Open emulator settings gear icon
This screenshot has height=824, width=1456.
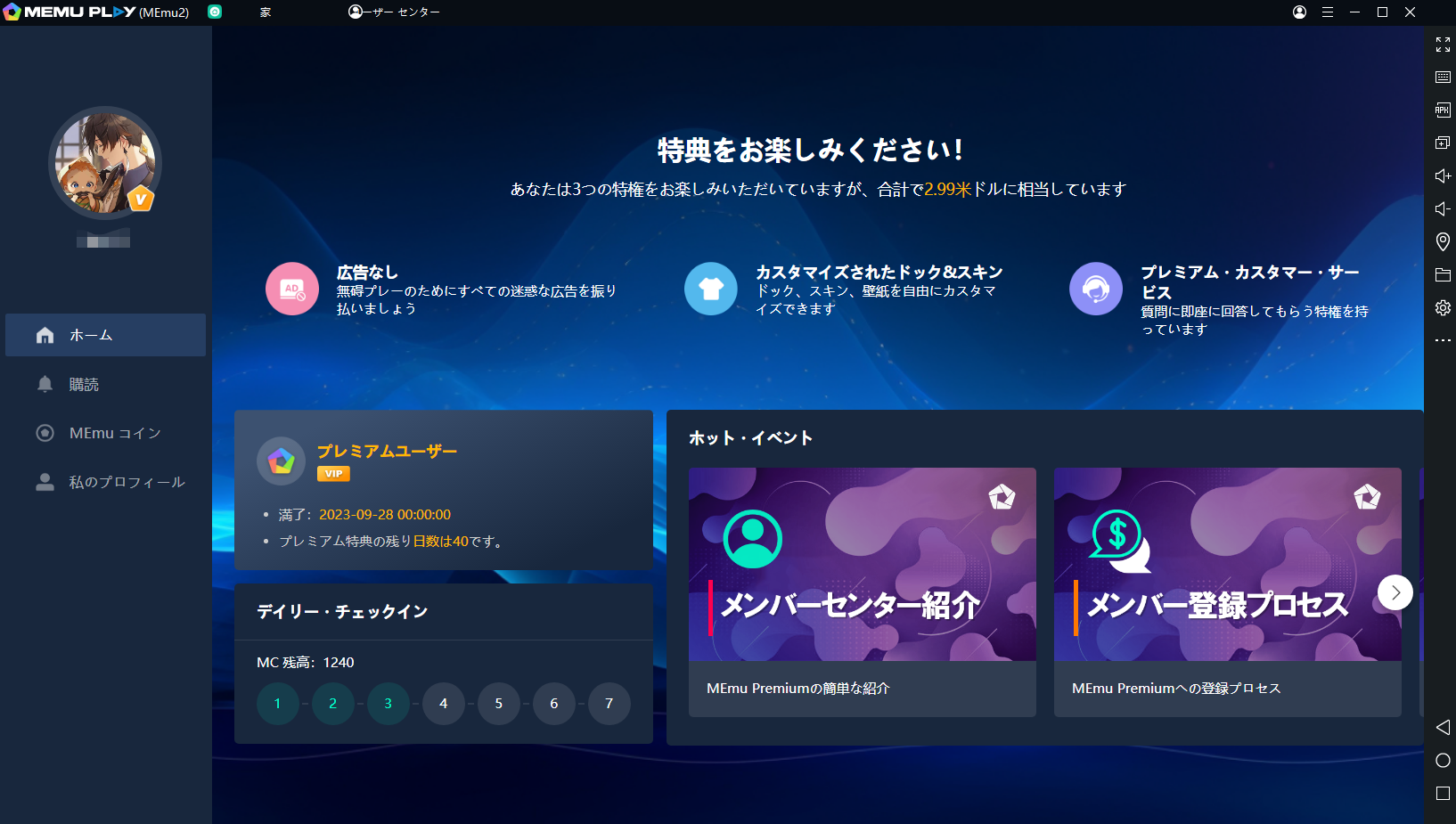(1443, 308)
